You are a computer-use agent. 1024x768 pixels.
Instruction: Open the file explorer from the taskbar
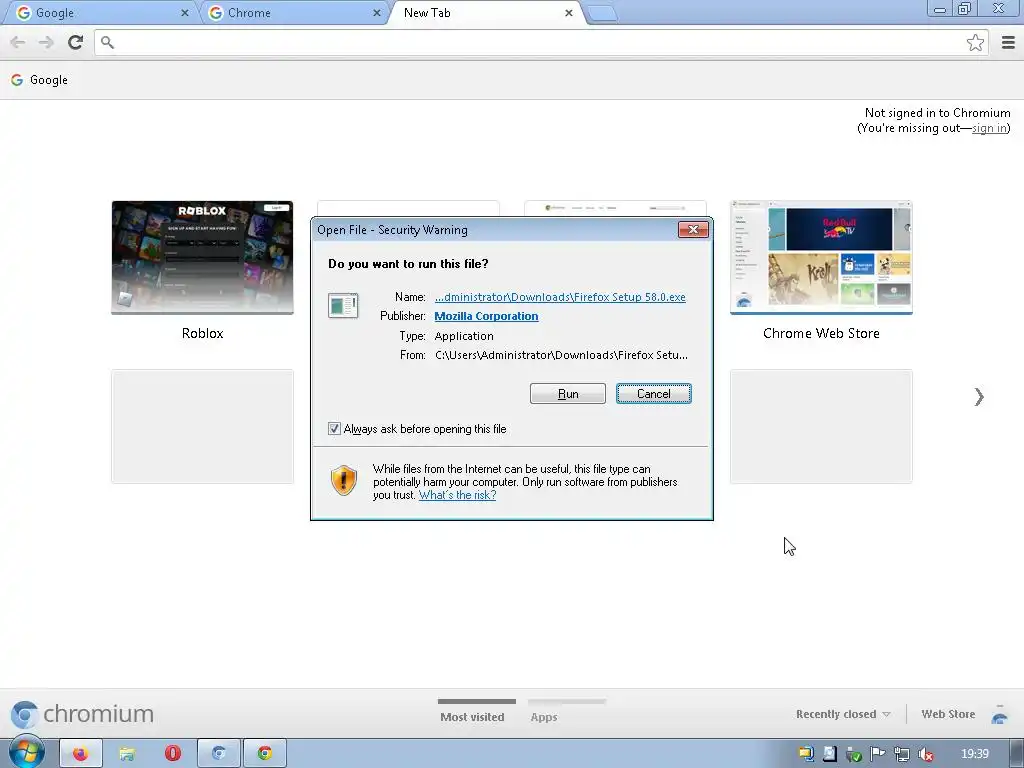pyautogui.click(x=127, y=754)
